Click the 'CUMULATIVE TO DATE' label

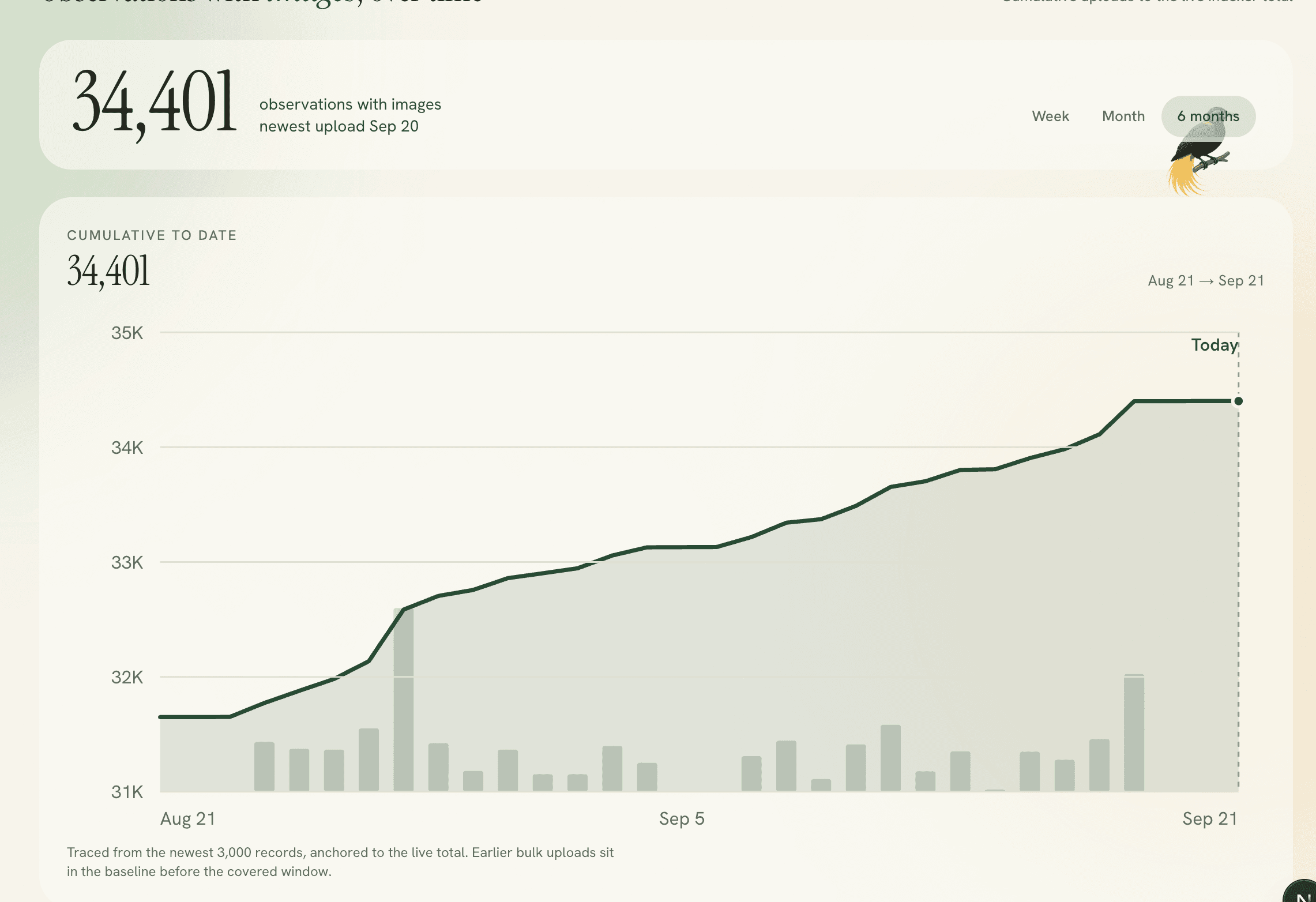152,235
